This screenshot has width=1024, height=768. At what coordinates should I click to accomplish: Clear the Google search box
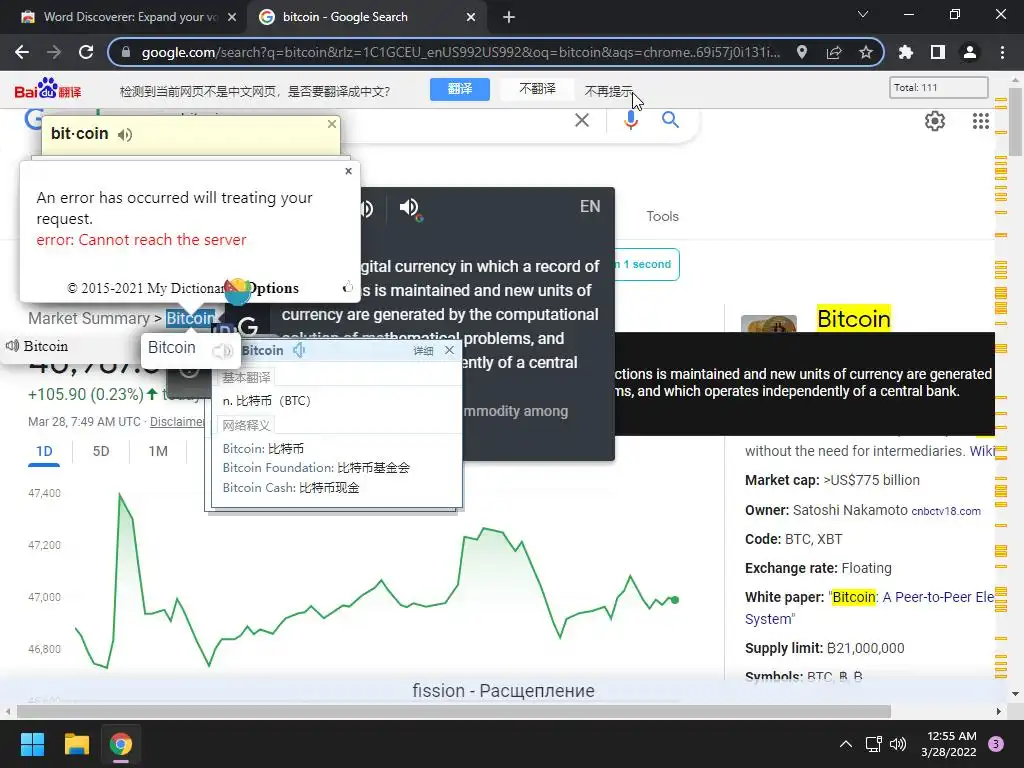(582, 120)
